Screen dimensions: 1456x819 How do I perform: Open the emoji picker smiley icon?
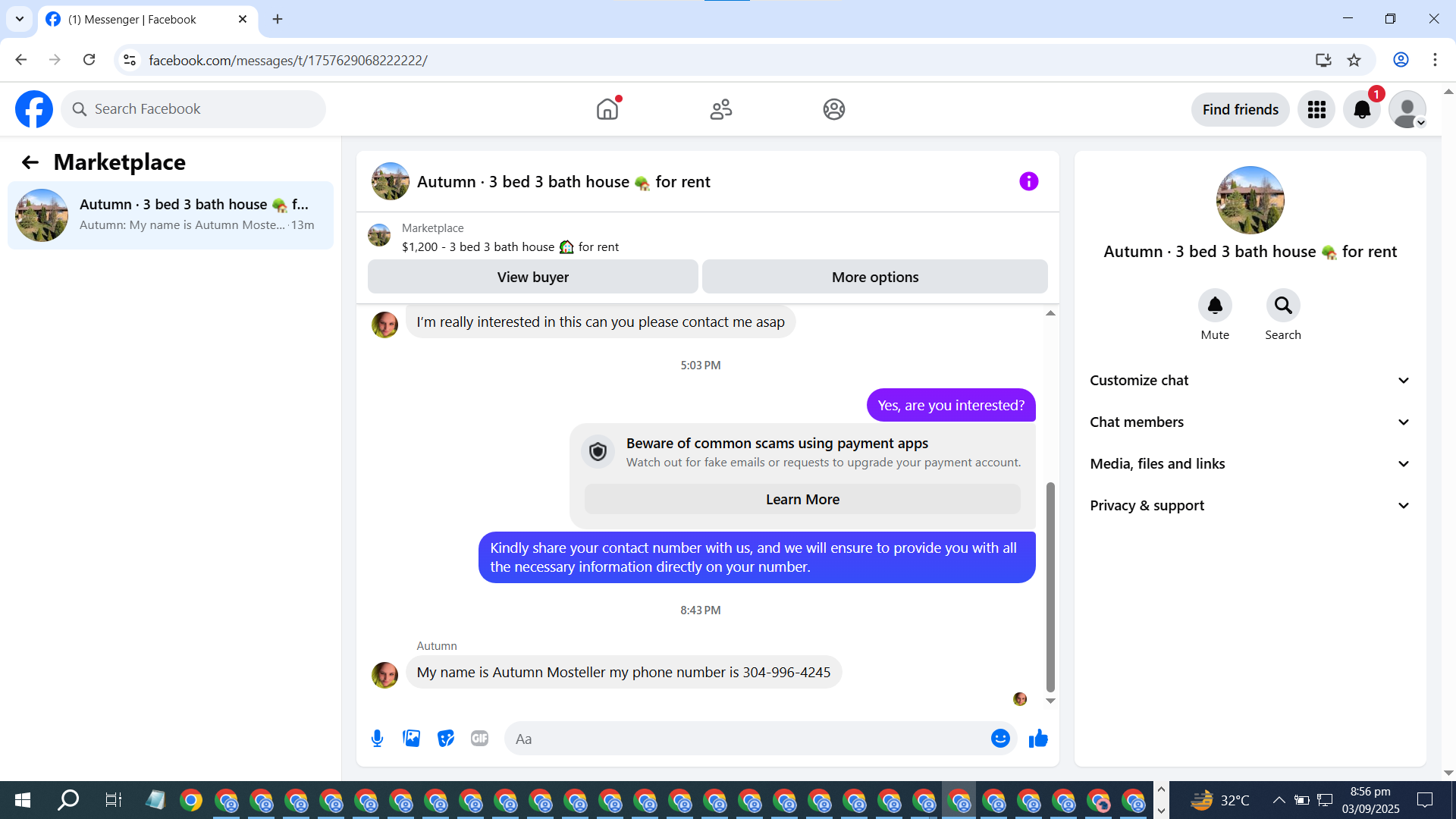coord(1000,739)
